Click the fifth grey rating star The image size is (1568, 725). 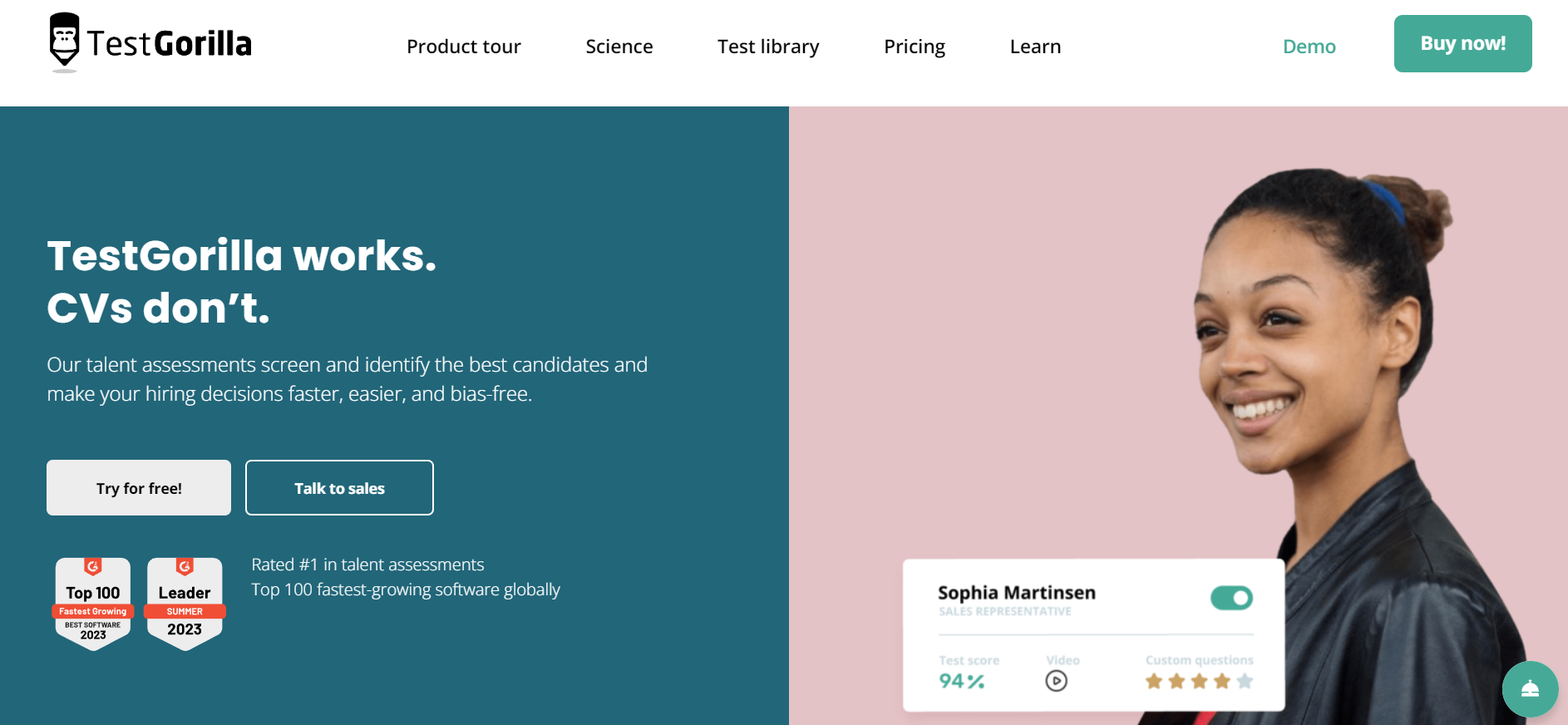point(1245,682)
